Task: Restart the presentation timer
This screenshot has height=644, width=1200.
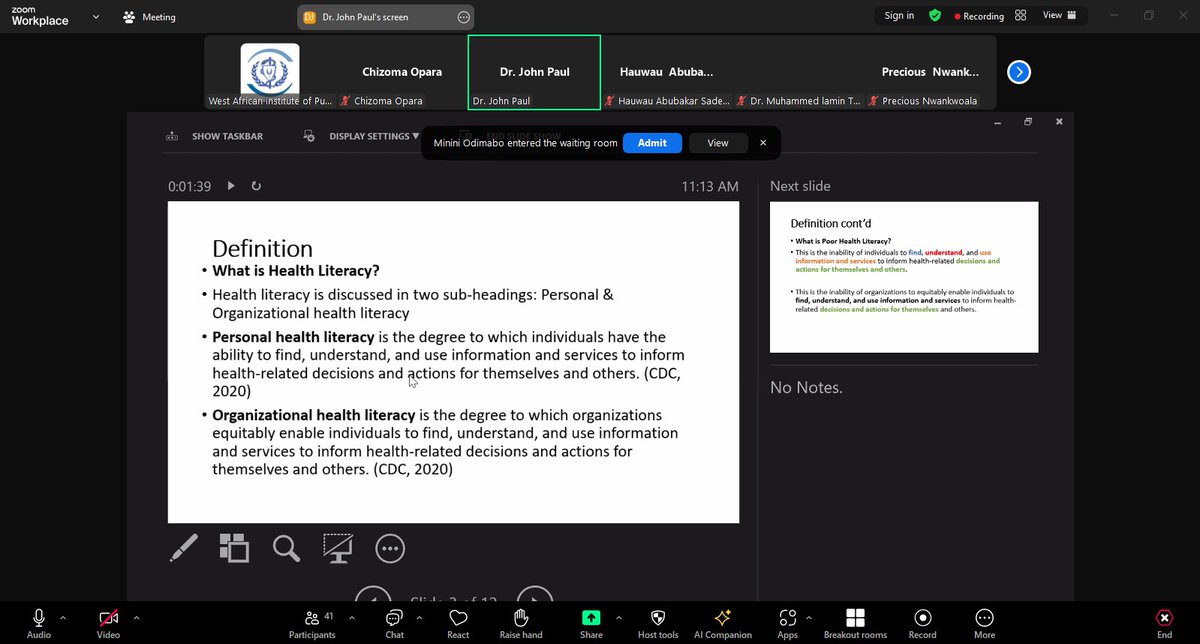Action: (x=256, y=186)
